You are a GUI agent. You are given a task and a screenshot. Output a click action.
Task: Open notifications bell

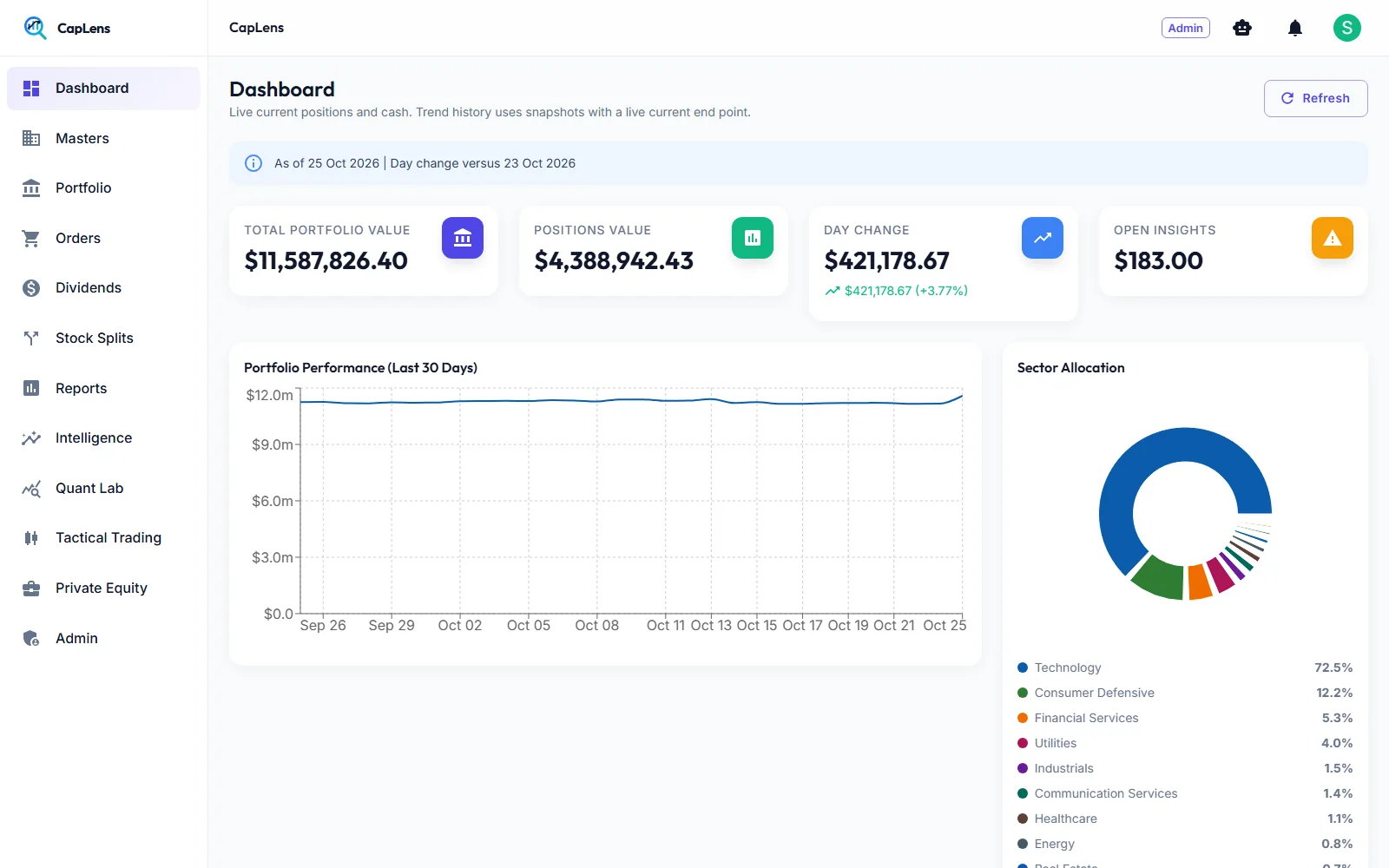pyautogui.click(x=1295, y=28)
